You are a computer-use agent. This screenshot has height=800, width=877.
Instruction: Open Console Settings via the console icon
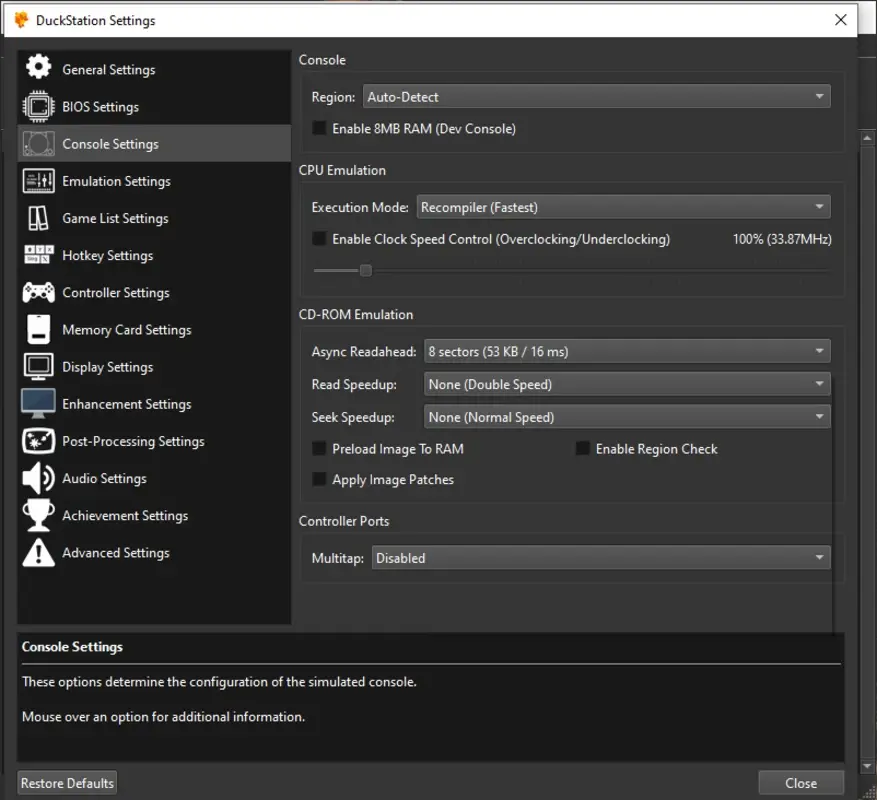(38, 143)
